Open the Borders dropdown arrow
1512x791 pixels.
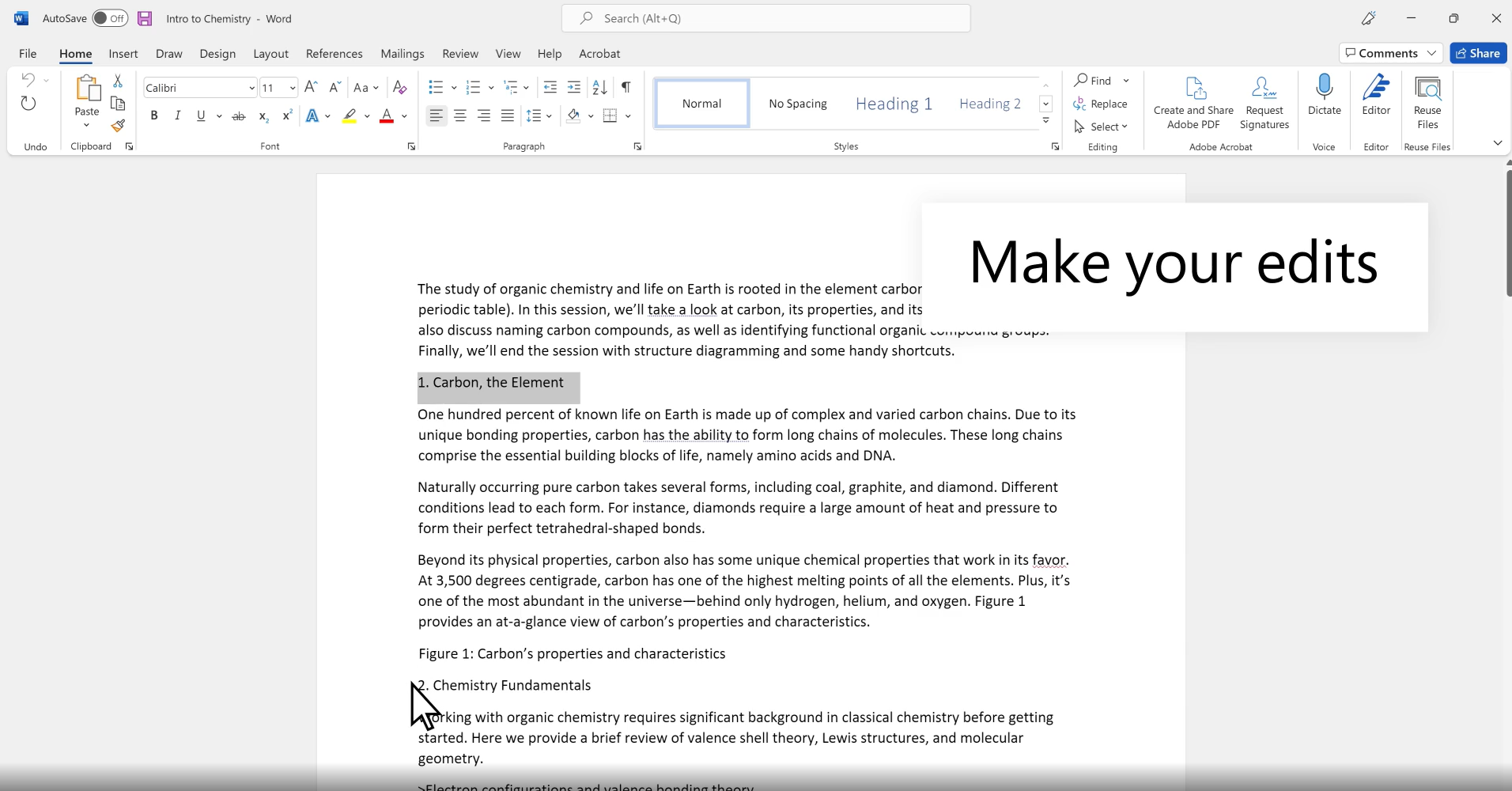(628, 116)
